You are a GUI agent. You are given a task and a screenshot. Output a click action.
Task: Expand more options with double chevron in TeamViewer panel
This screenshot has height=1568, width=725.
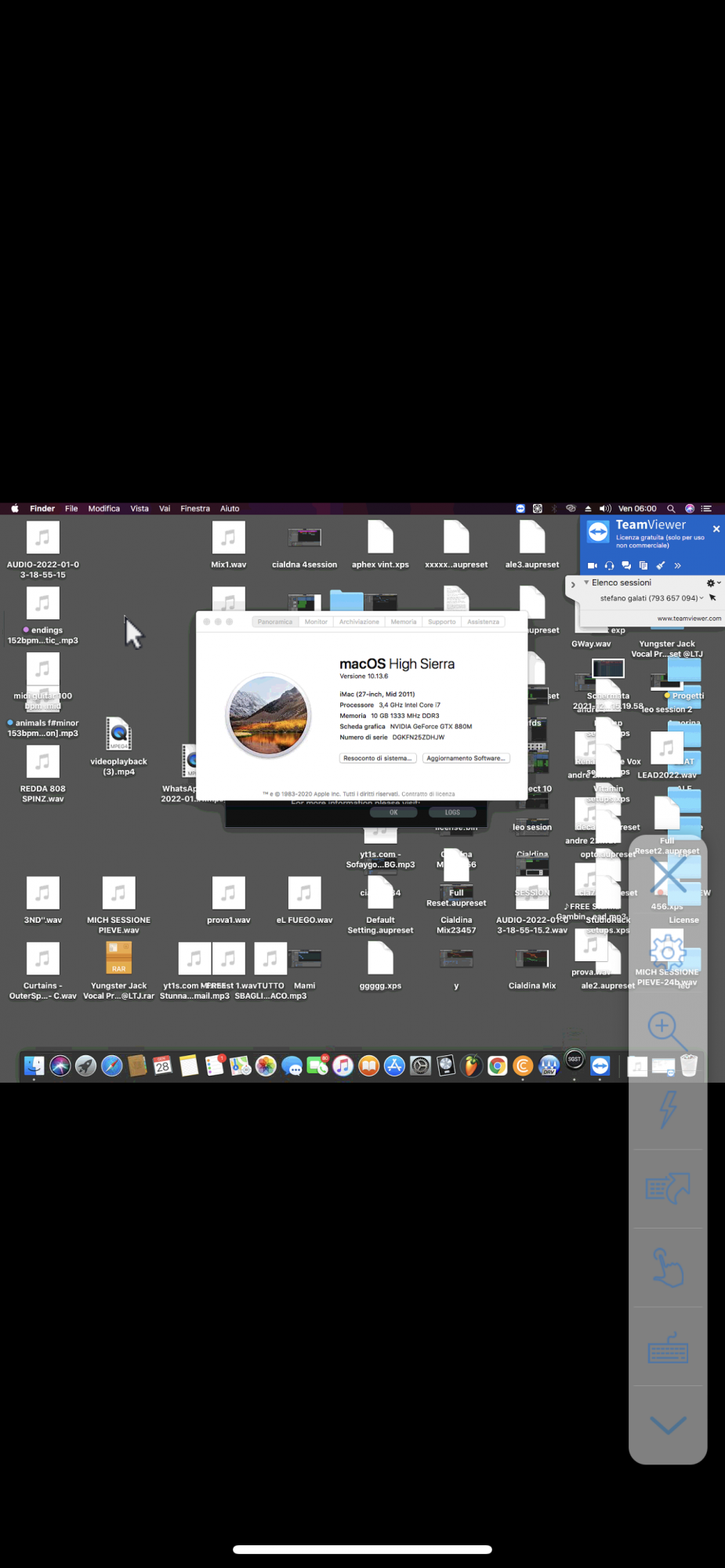(677, 565)
